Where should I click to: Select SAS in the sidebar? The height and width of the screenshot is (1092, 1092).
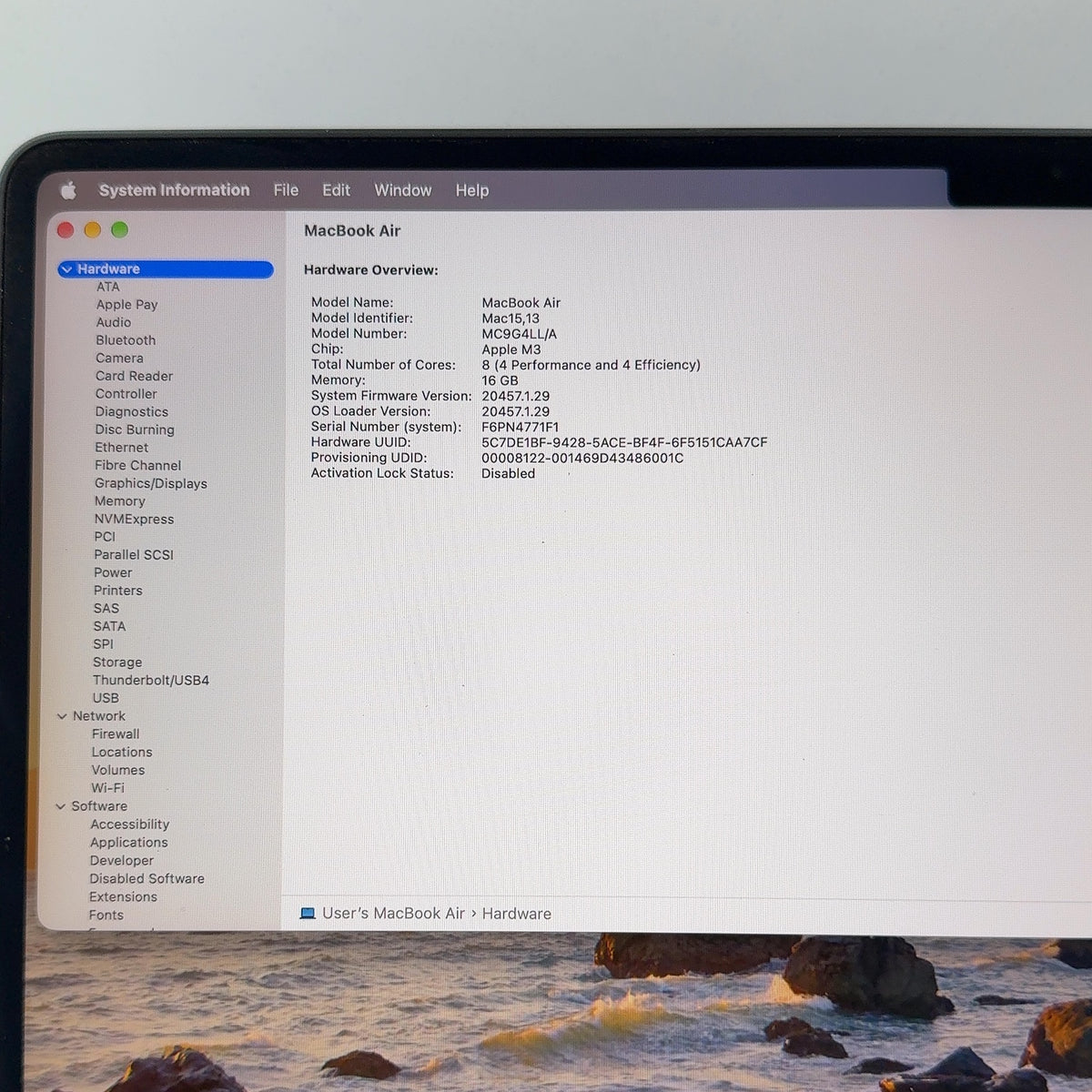(x=106, y=609)
